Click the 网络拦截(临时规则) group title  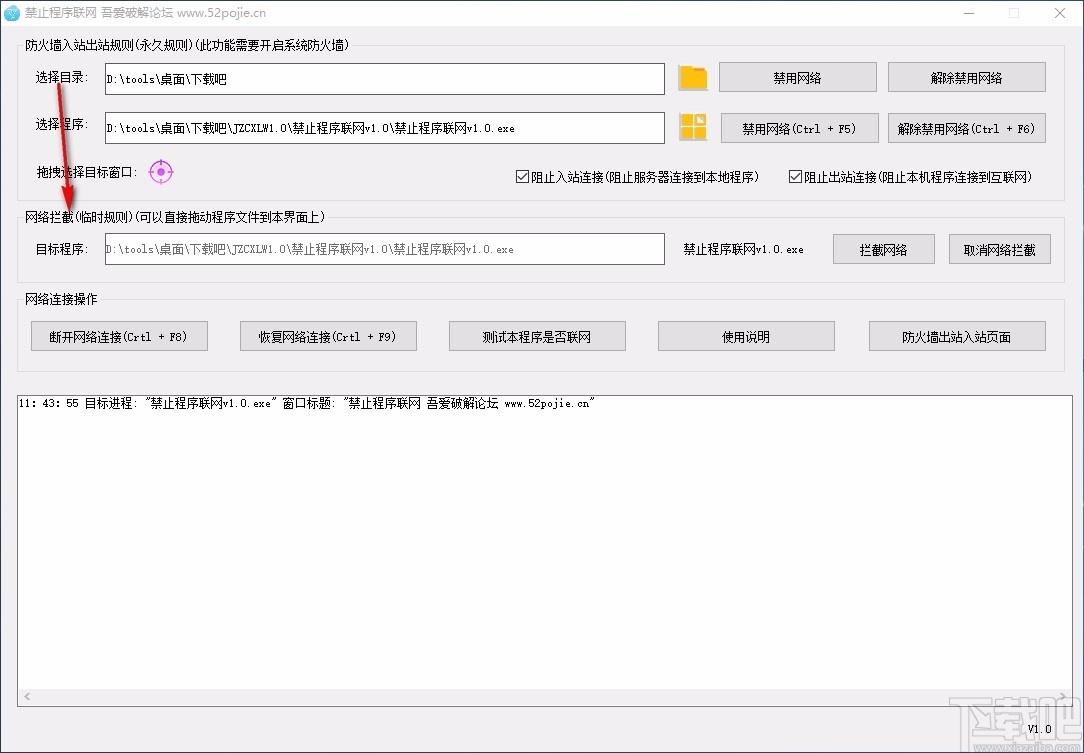pyautogui.click(x=175, y=217)
